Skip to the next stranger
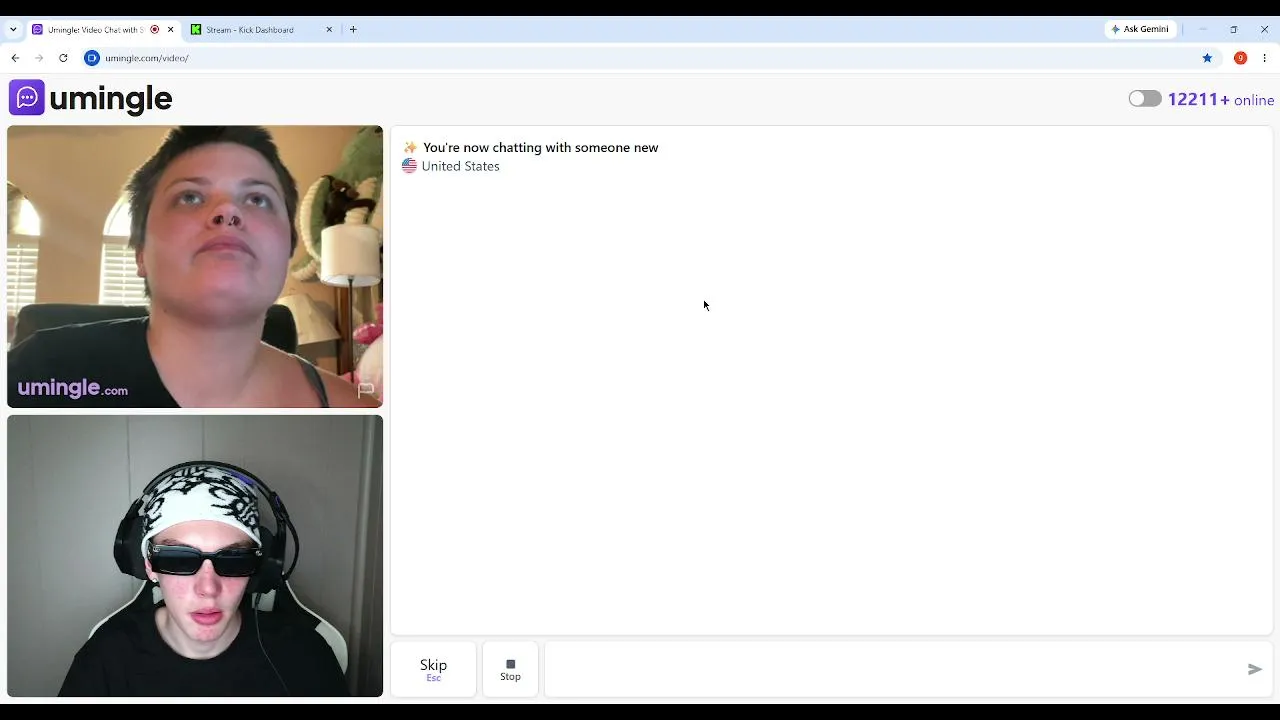The width and height of the screenshot is (1280, 720). coord(433,669)
